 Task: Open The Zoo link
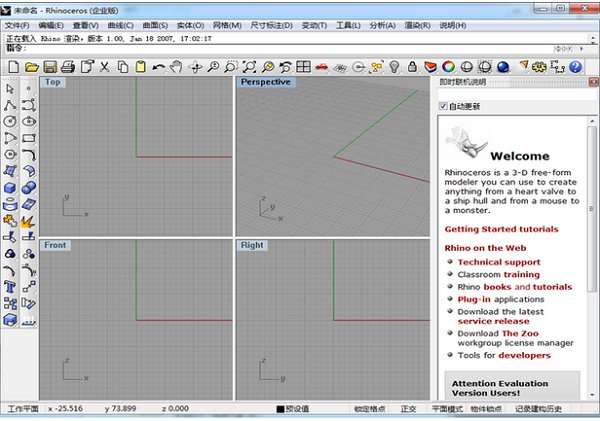[520, 333]
